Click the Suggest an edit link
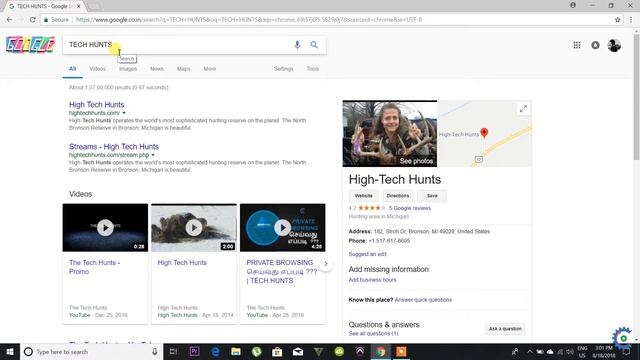Image resolution: width=640 pixels, height=360 pixels. click(x=367, y=254)
